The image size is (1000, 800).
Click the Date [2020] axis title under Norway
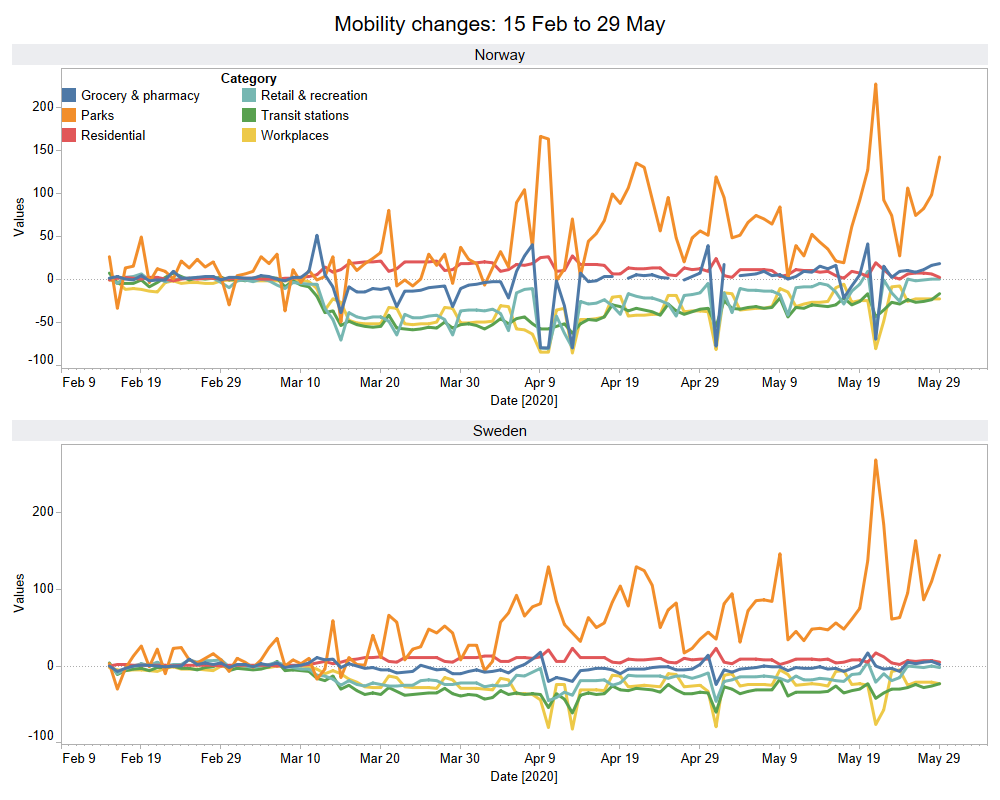pyautogui.click(x=524, y=400)
